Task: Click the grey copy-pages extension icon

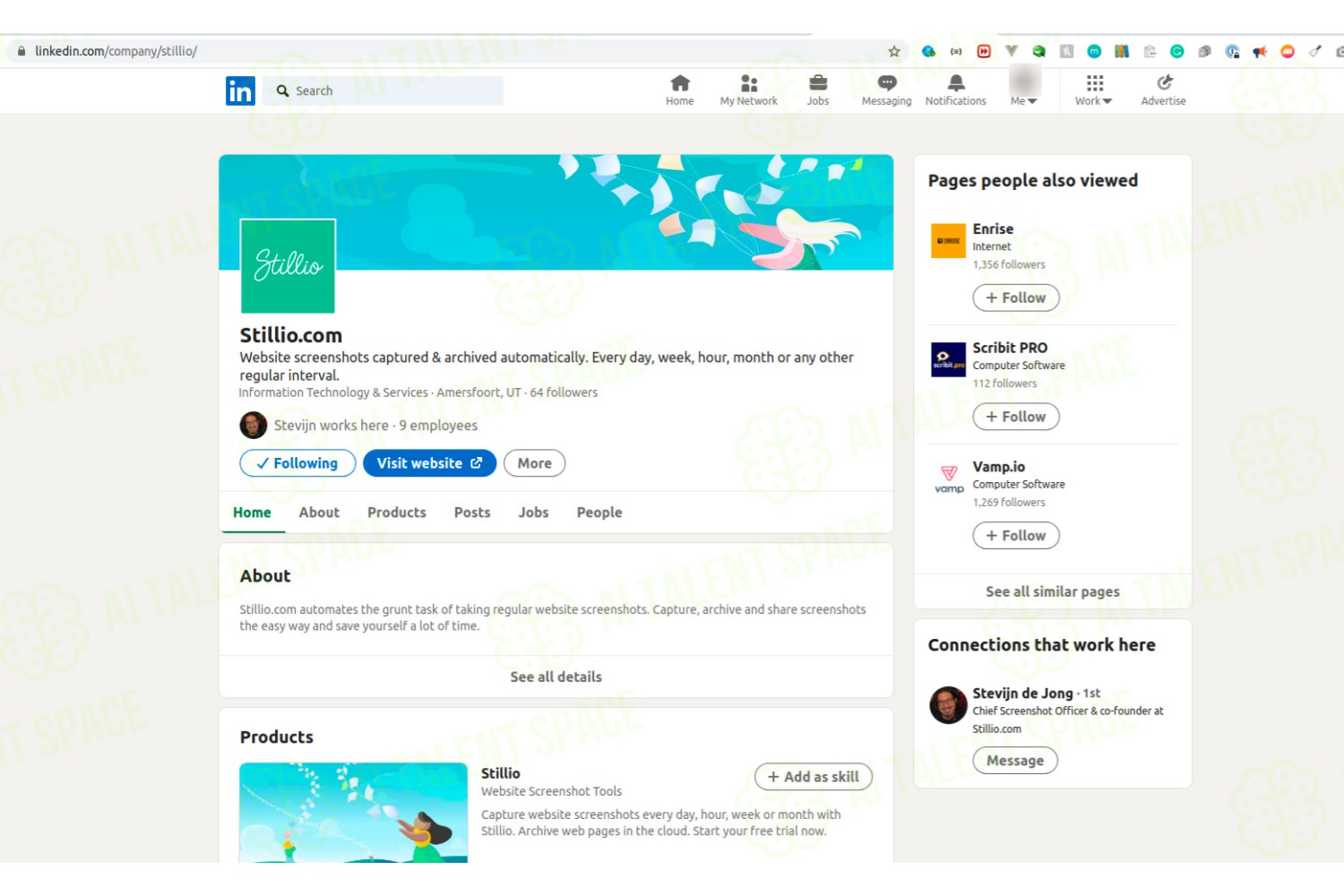Action: 1205,52
